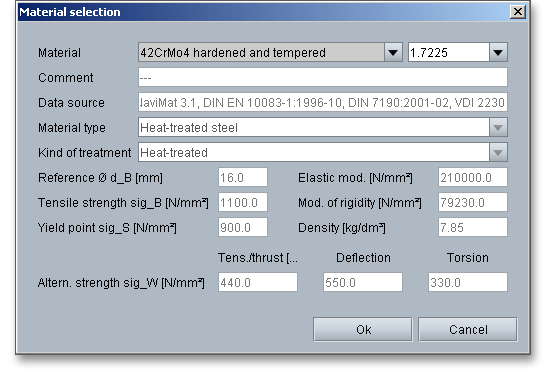
Task: Click the Tensile strength sig_B label
Action: point(123,203)
